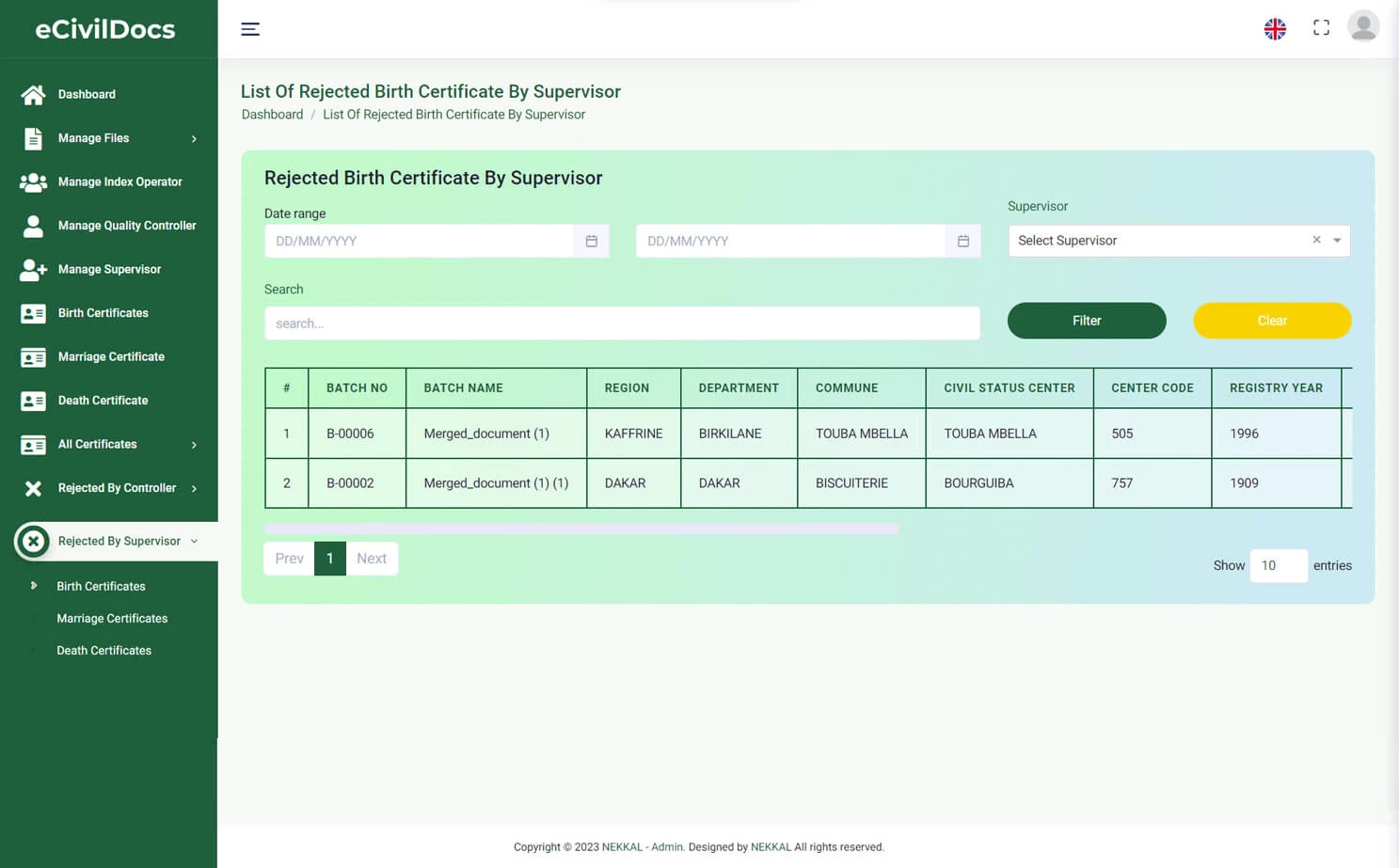The width and height of the screenshot is (1399, 868).
Task: Open the Select Supervisor dropdown
Action: point(1157,240)
